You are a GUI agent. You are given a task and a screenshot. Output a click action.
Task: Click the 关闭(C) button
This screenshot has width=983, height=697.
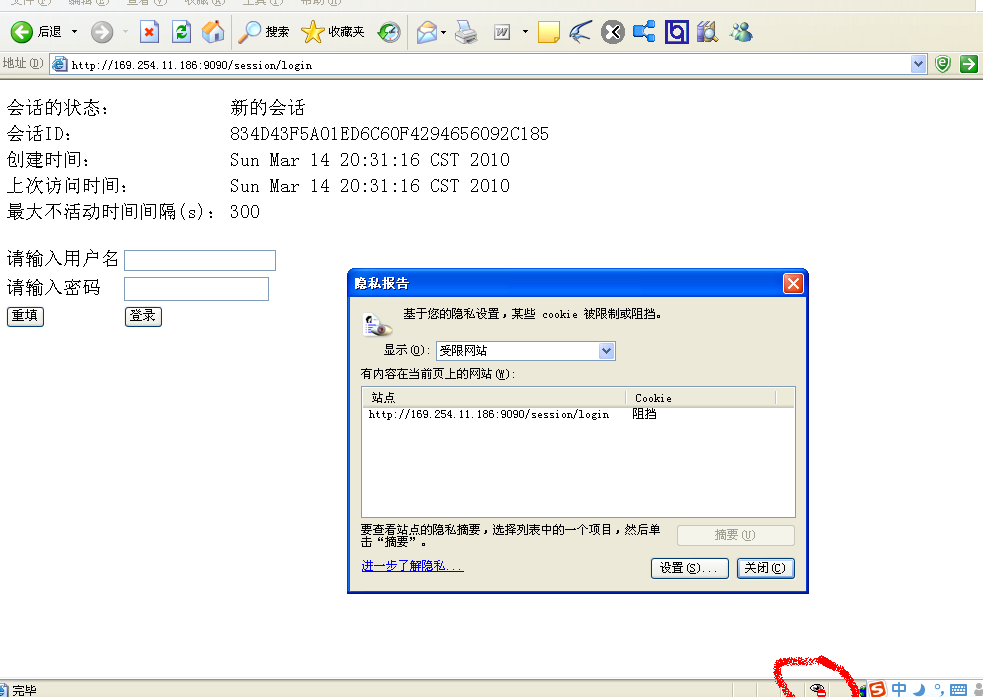[x=765, y=568]
